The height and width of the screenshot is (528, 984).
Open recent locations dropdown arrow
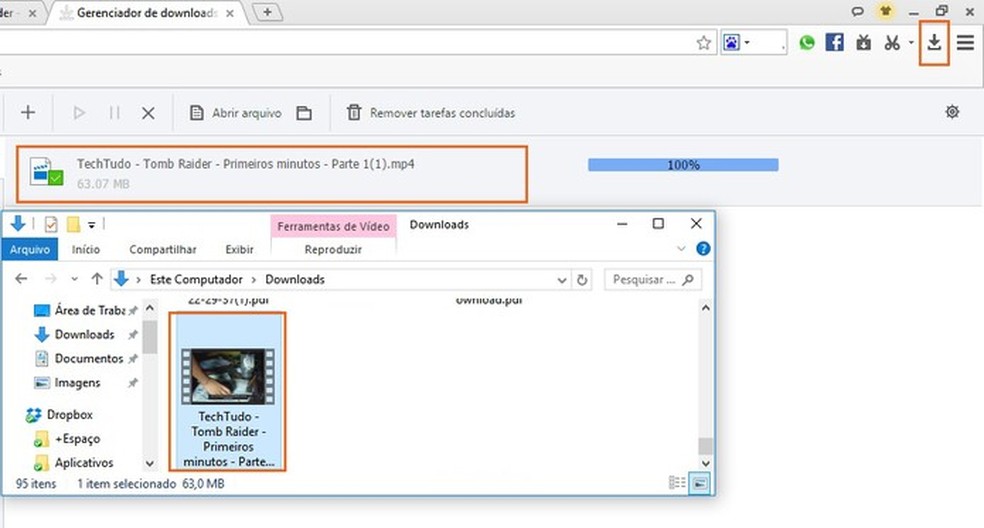point(74,279)
